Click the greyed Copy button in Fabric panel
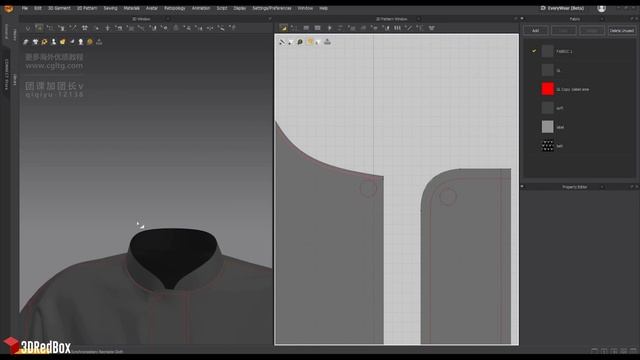The image size is (640, 360). 564,31
